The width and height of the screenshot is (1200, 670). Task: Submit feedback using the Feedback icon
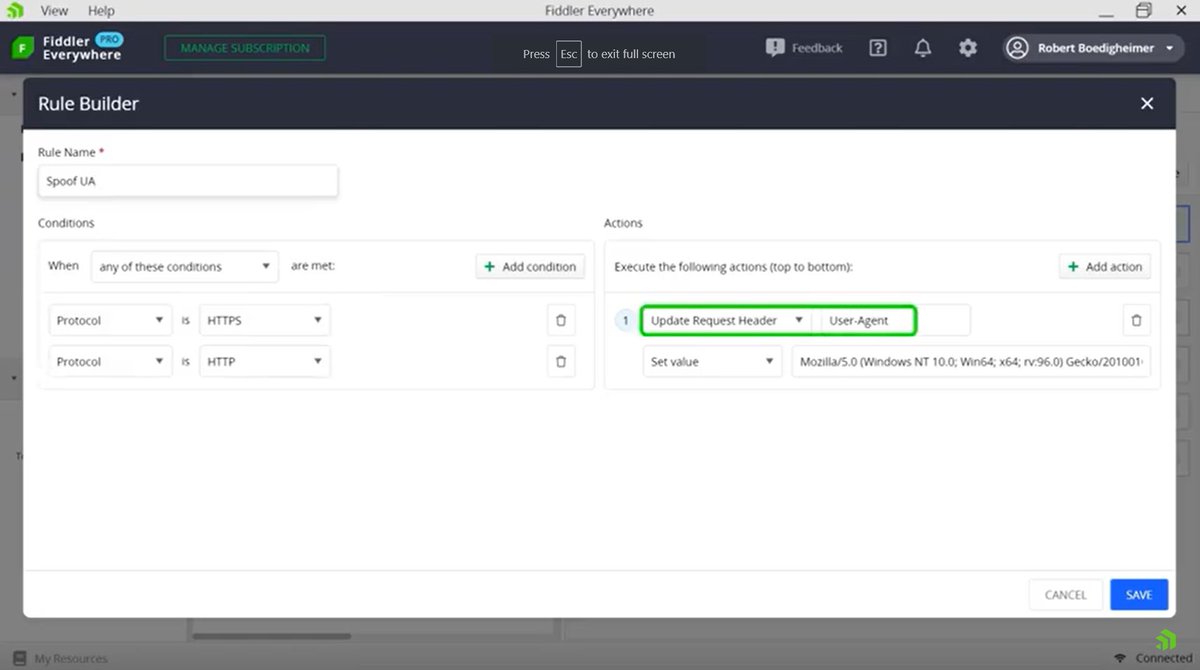[774, 47]
